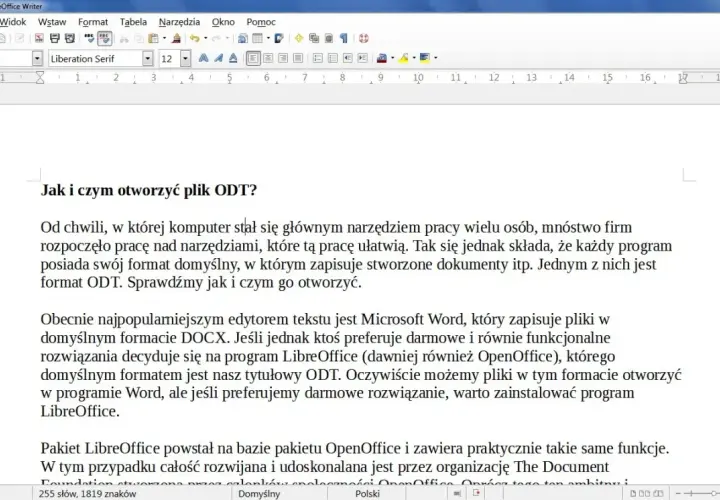Click the Print document icon
This screenshot has width=720, height=500.
[55, 38]
